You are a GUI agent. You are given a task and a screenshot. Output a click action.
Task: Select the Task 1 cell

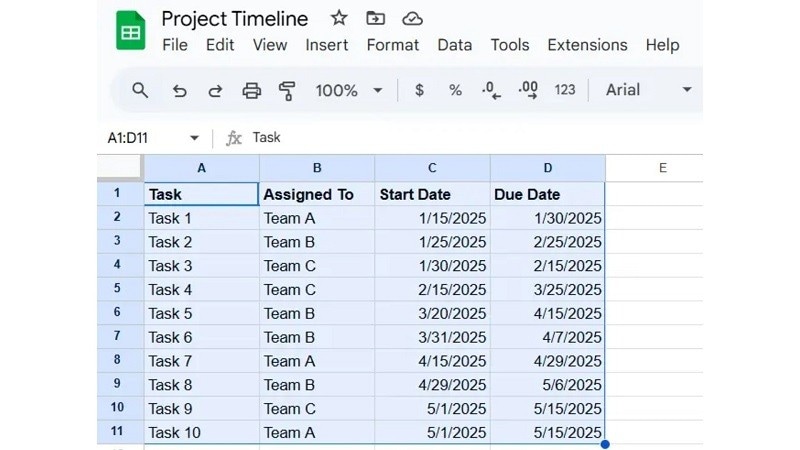coord(202,218)
